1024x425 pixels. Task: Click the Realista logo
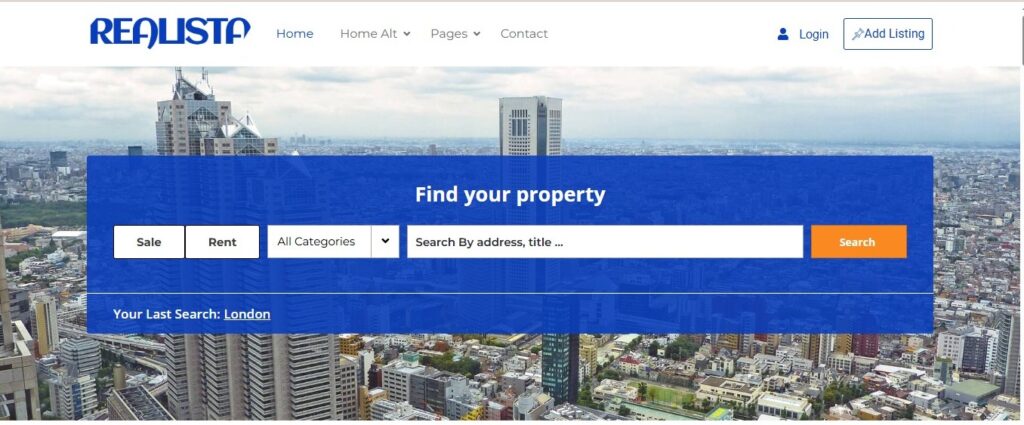pos(170,33)
